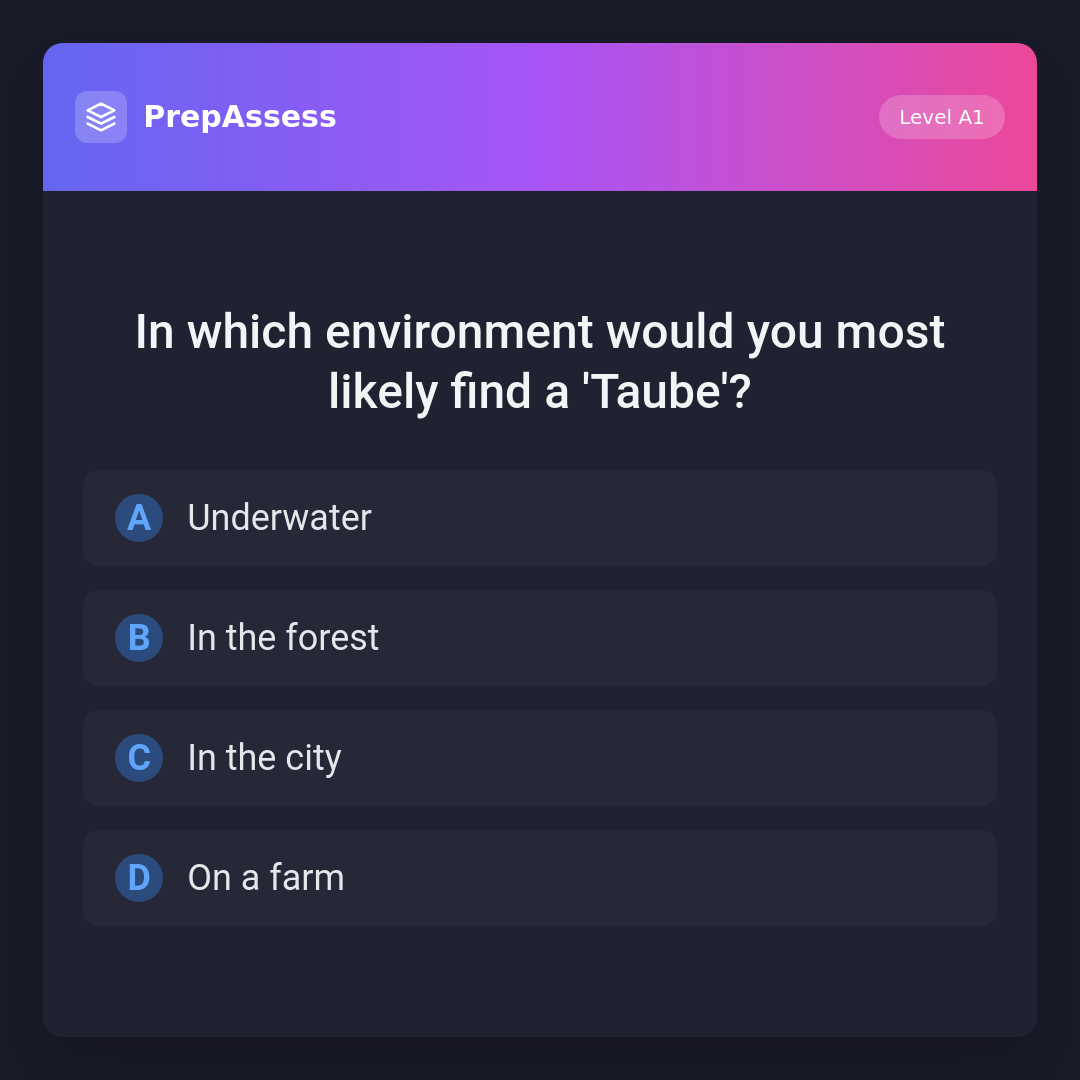Click the "In the forest" text label
The height and width of the screenshot is (1080, 1080).
click(x=283, y=638)
